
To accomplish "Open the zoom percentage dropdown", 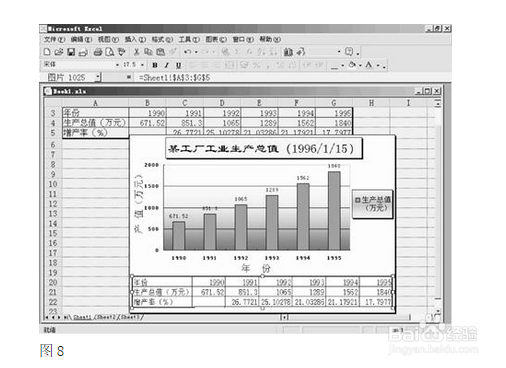I will 339,52.
